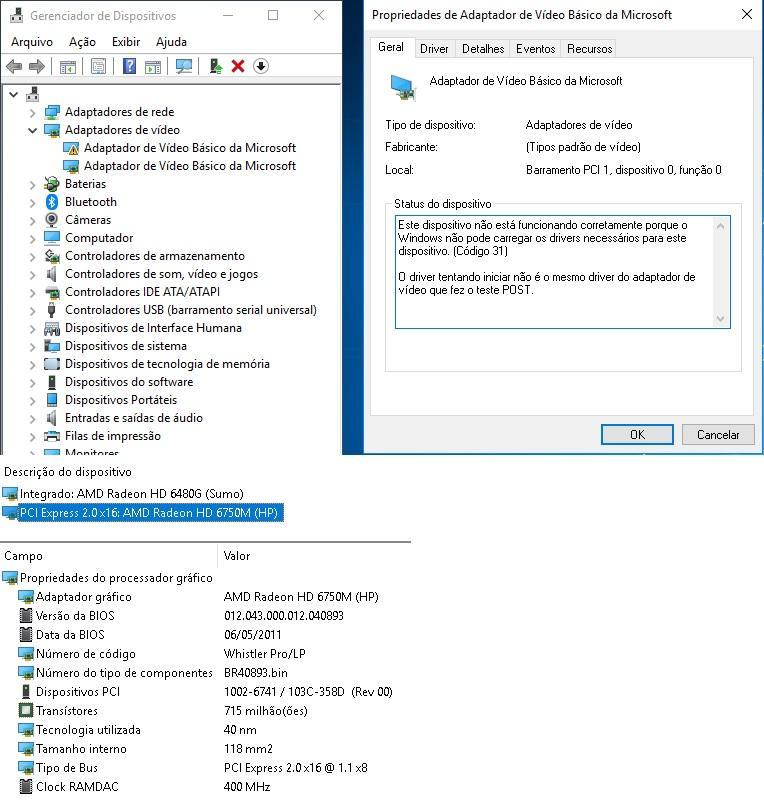The height and width of the screenshot is (802, 764).
Task: Click the Computador monitor icon
Action: (52, 238)
